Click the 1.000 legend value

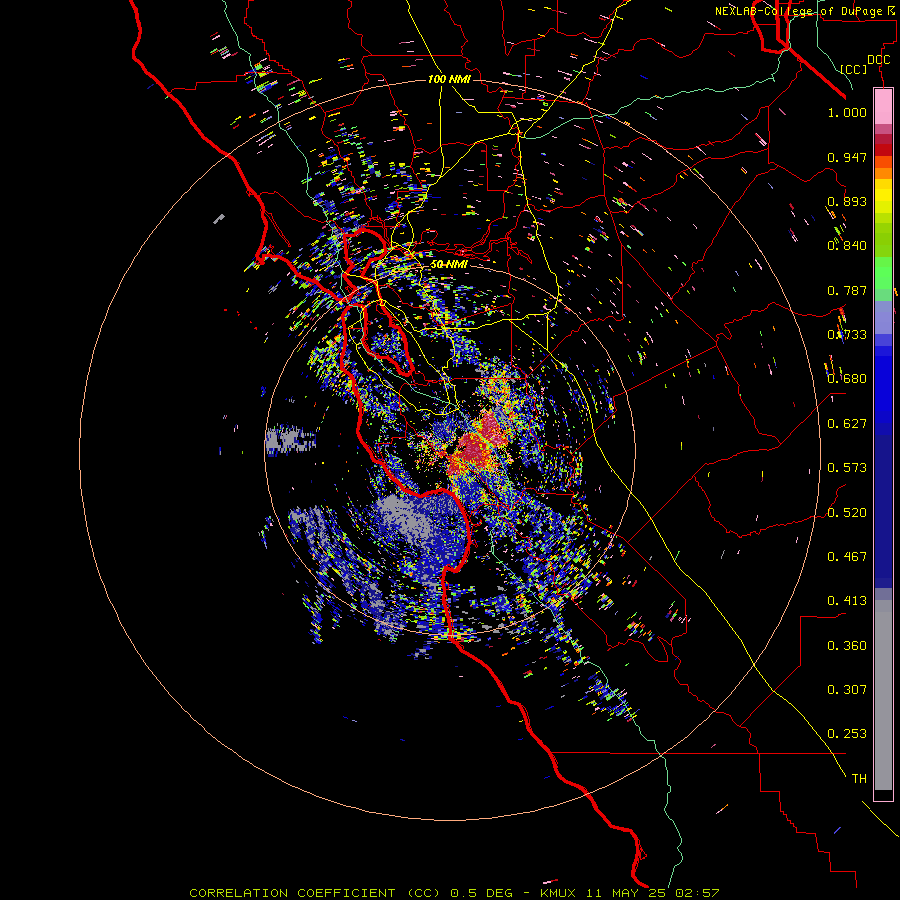[847, 112]
